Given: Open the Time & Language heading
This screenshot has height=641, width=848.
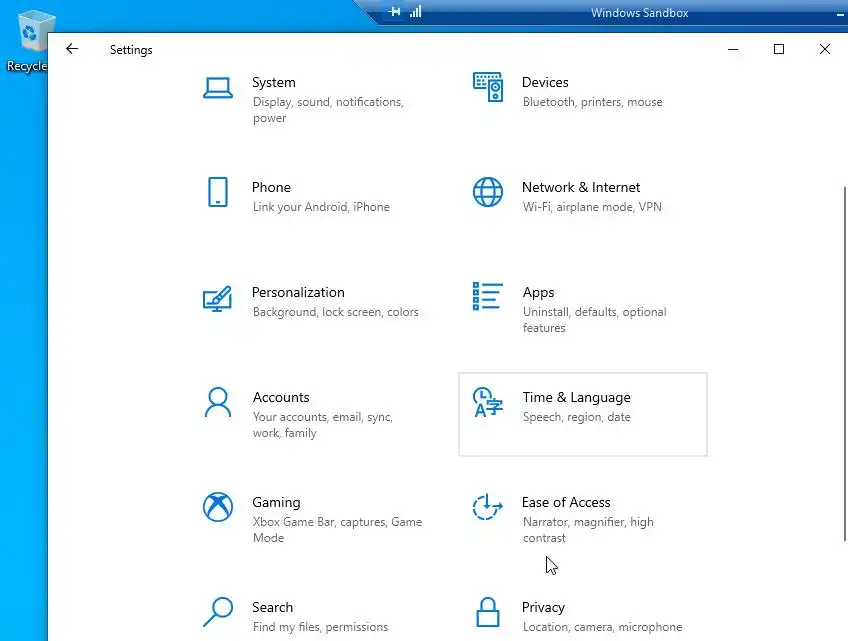Looking at the screenshot, I should tap(576, 398).
